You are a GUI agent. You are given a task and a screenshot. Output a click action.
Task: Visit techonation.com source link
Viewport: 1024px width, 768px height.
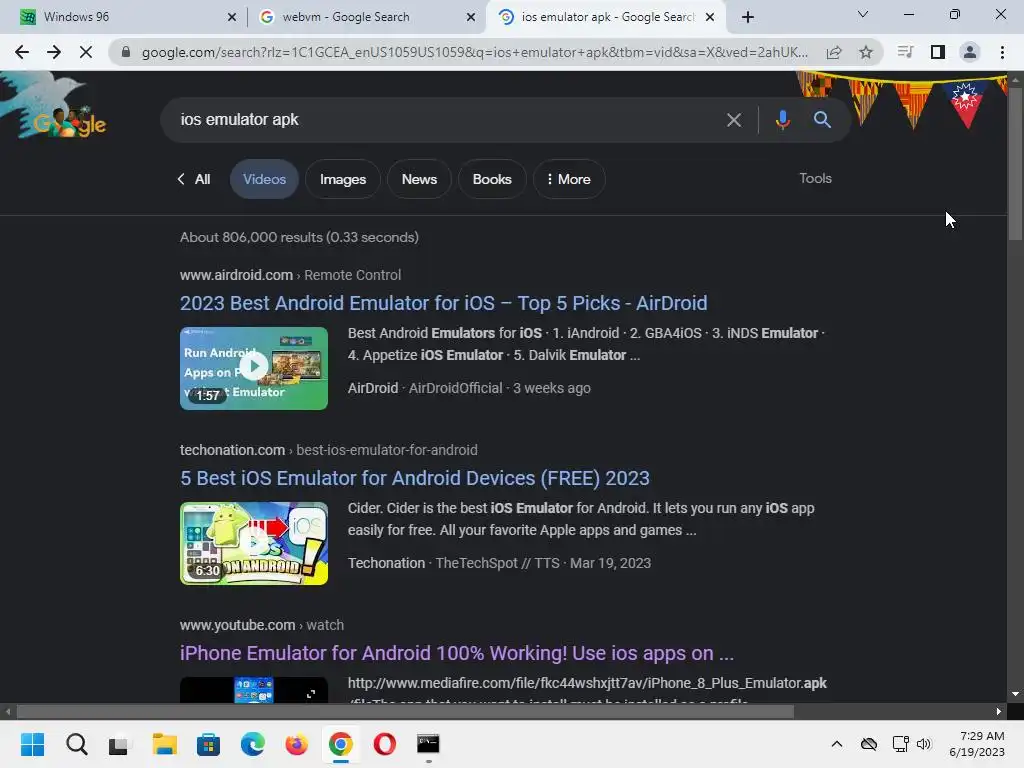click(x=232, y=450)
